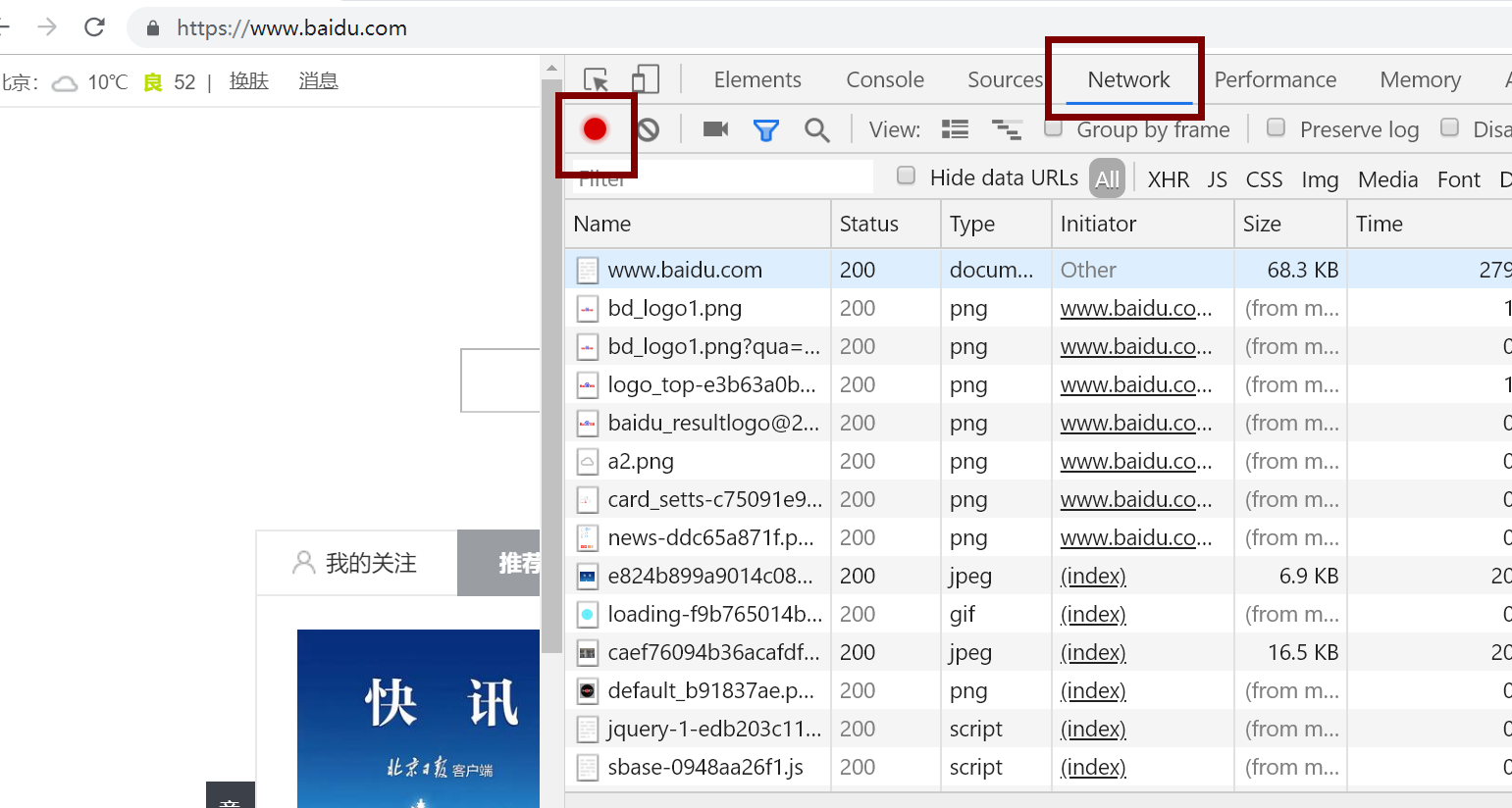Image resolution: width=1512 pixels, height=808 pixels.
Task: Select the Network tab
Action: coord(1128,79)
